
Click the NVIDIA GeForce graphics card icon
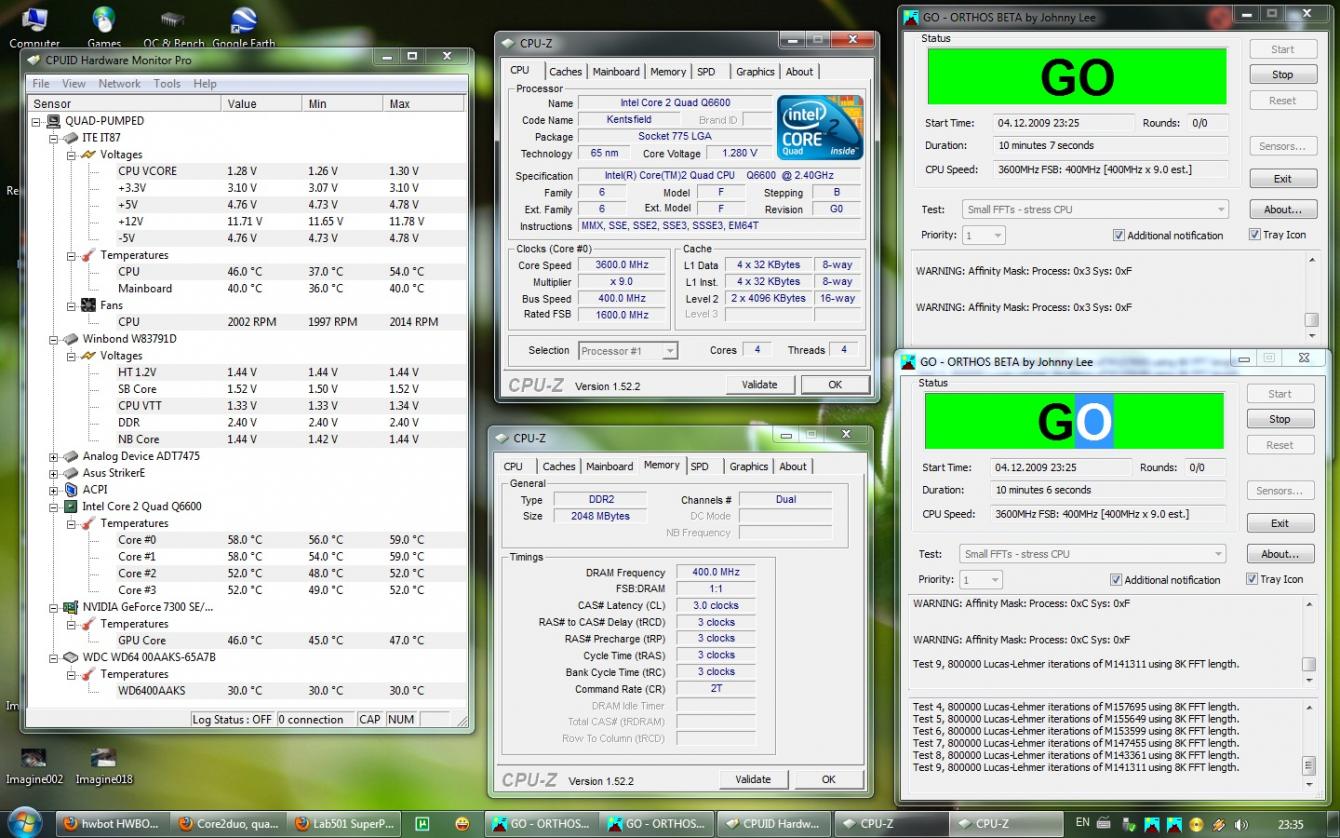click(x=71, y=607)
